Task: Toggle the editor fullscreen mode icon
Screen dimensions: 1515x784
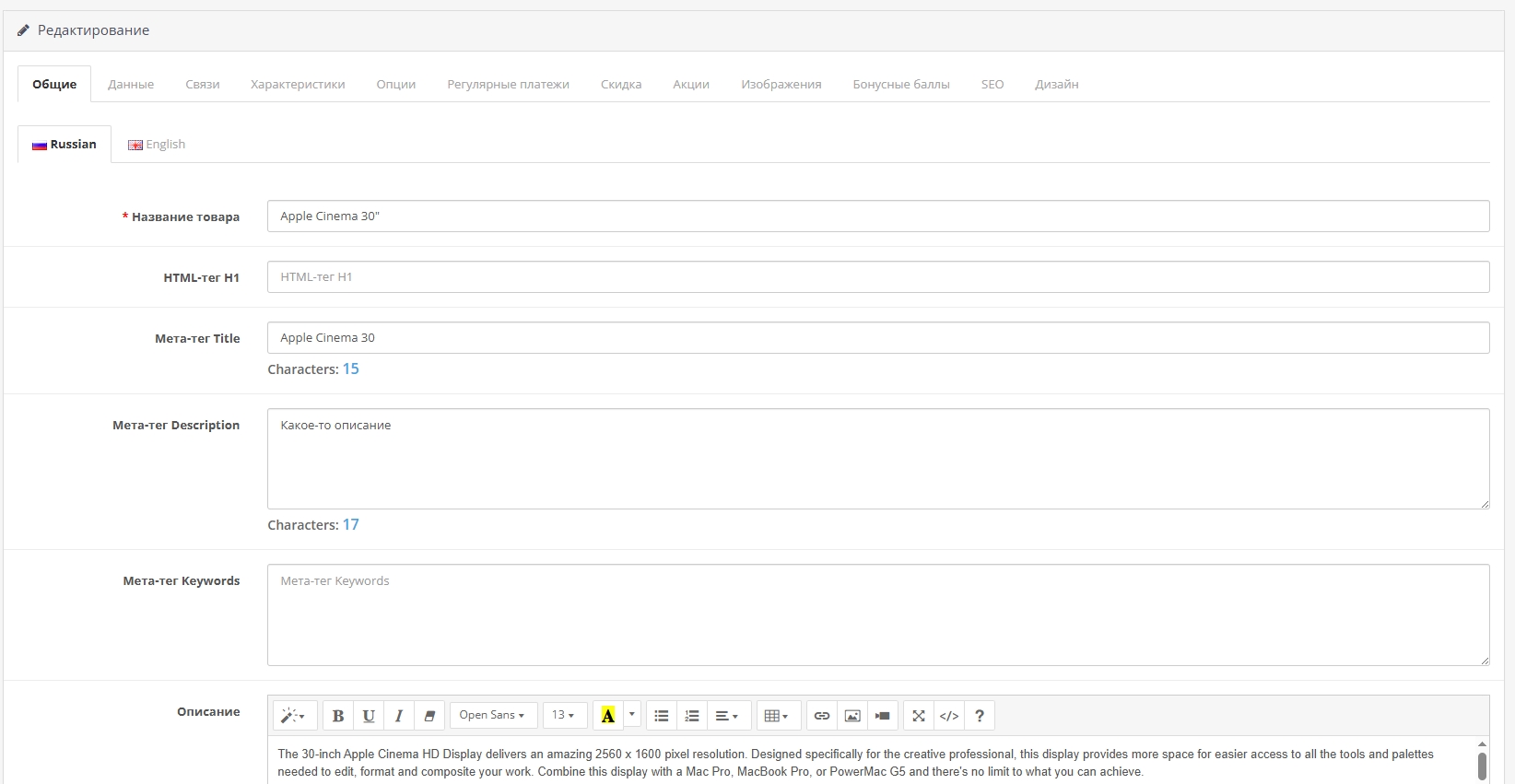Action: point(919,716)
